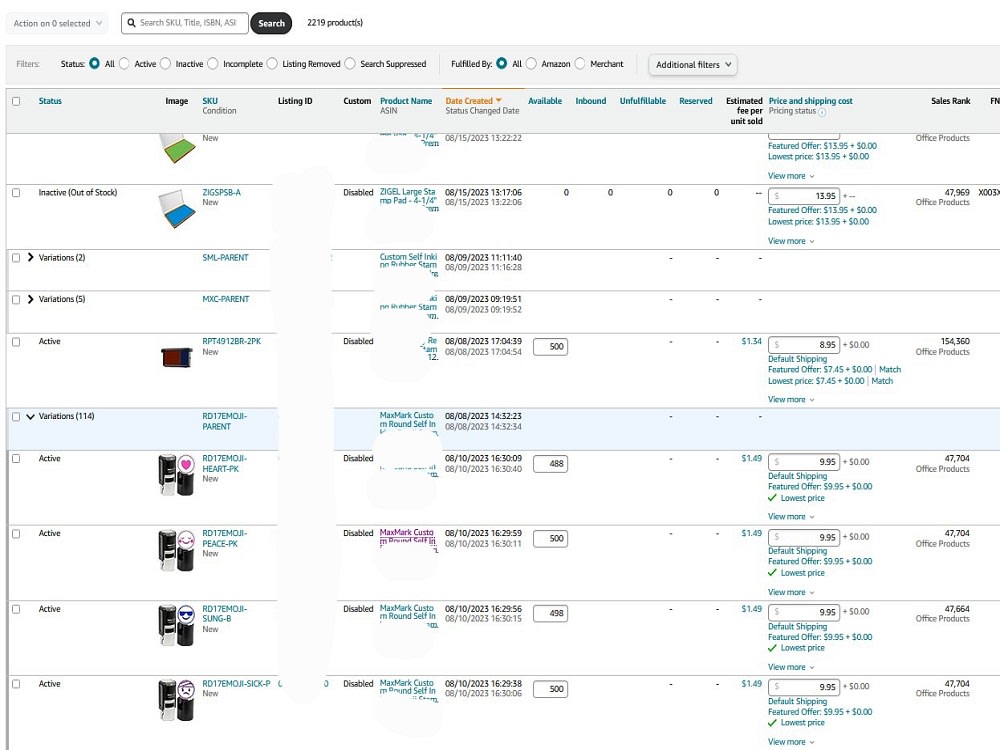Viewport: 1000px width, 750px height.
Task: Select the Listing Removed filter
Action: coord(272,64)
